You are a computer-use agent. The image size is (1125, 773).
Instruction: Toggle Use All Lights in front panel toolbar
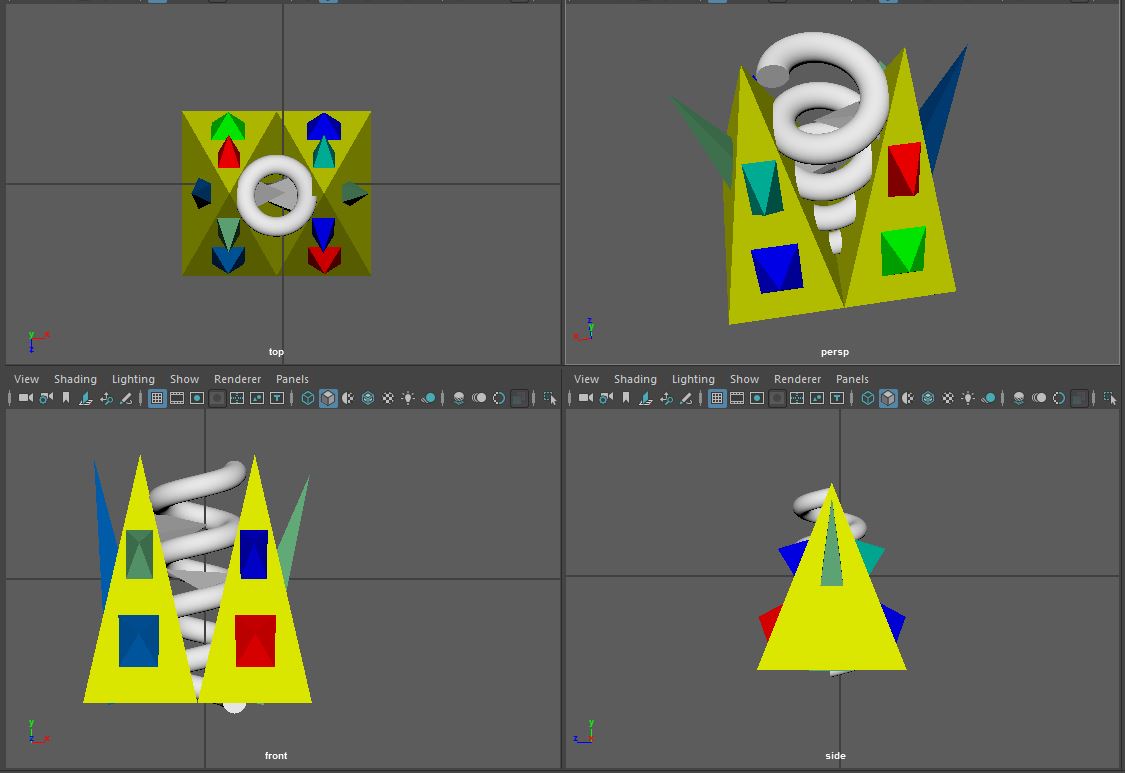tap(408, 398)
